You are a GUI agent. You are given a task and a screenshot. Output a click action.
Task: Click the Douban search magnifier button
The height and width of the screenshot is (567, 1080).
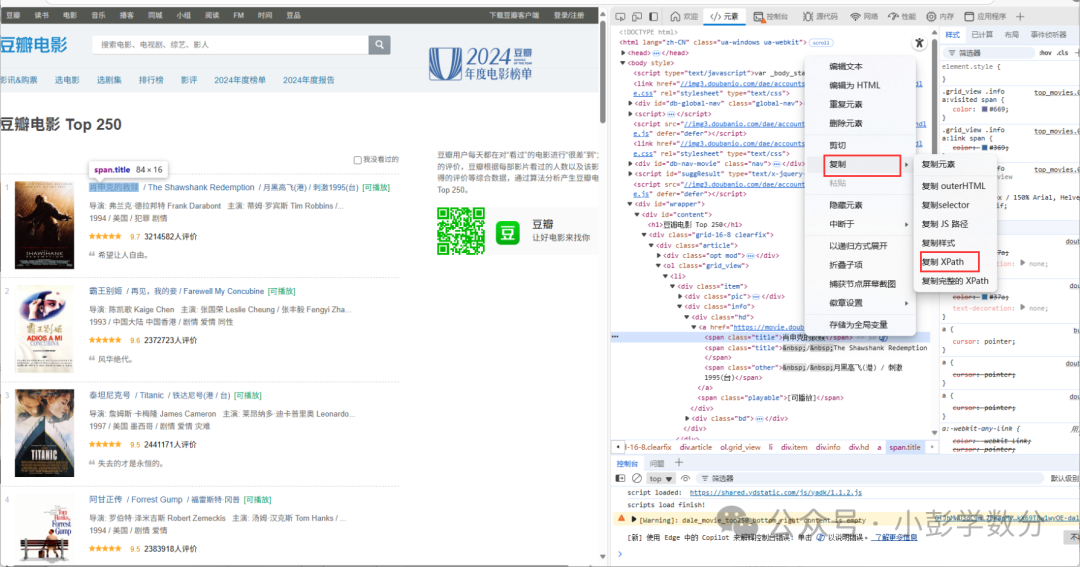380,45
